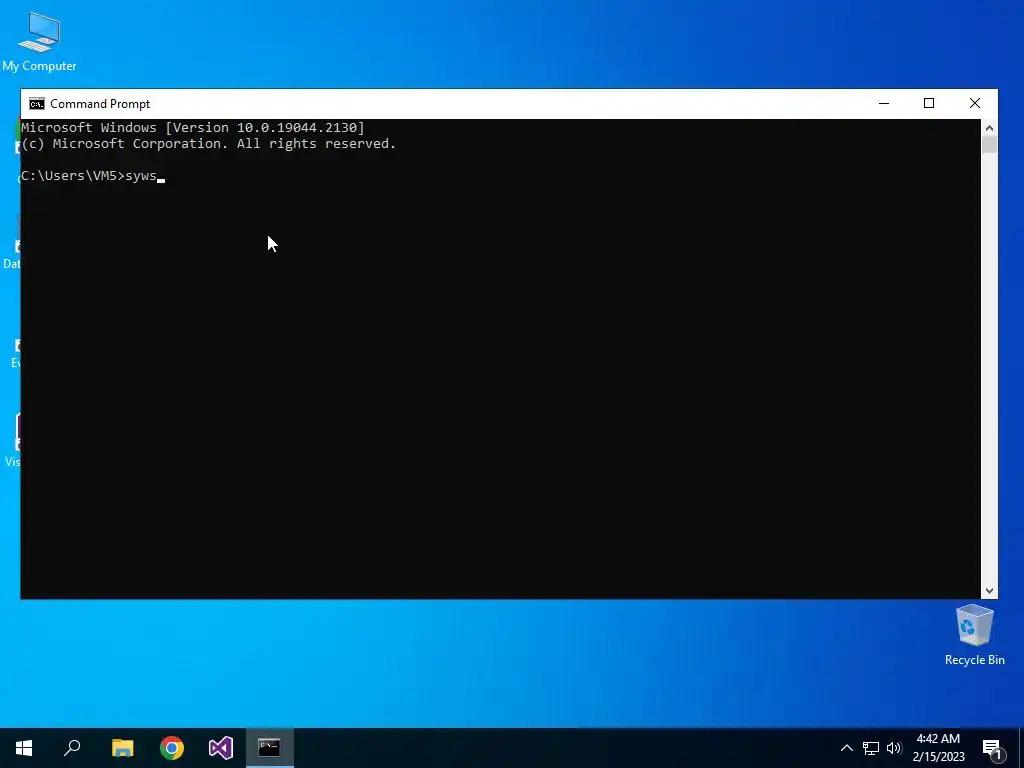Launch Visual Studio from taskbar
This screenshot has height=768, width=1024.
(221, 748)
